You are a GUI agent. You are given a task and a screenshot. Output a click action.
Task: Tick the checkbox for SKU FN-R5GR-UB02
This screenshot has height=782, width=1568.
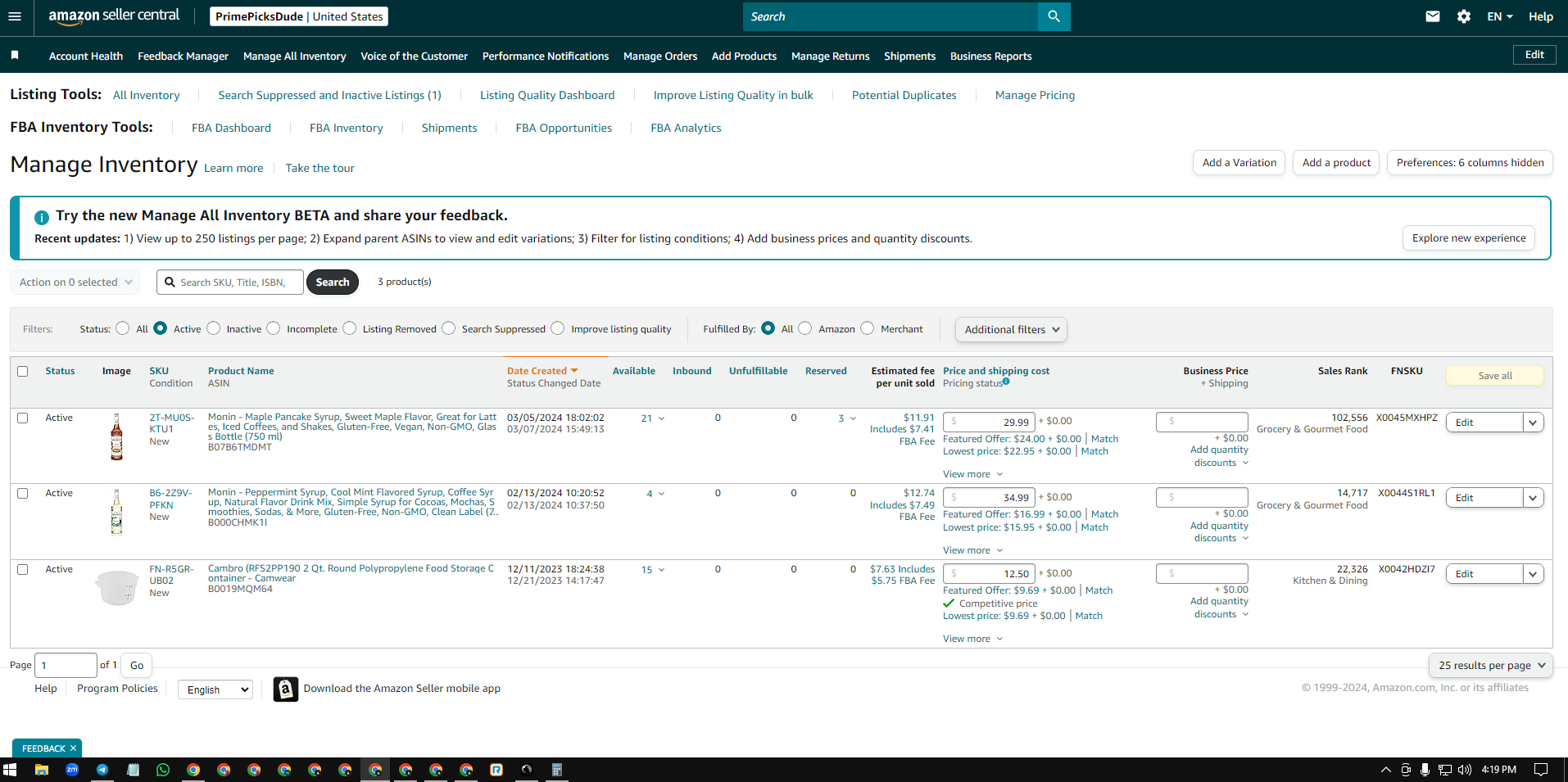23,569
